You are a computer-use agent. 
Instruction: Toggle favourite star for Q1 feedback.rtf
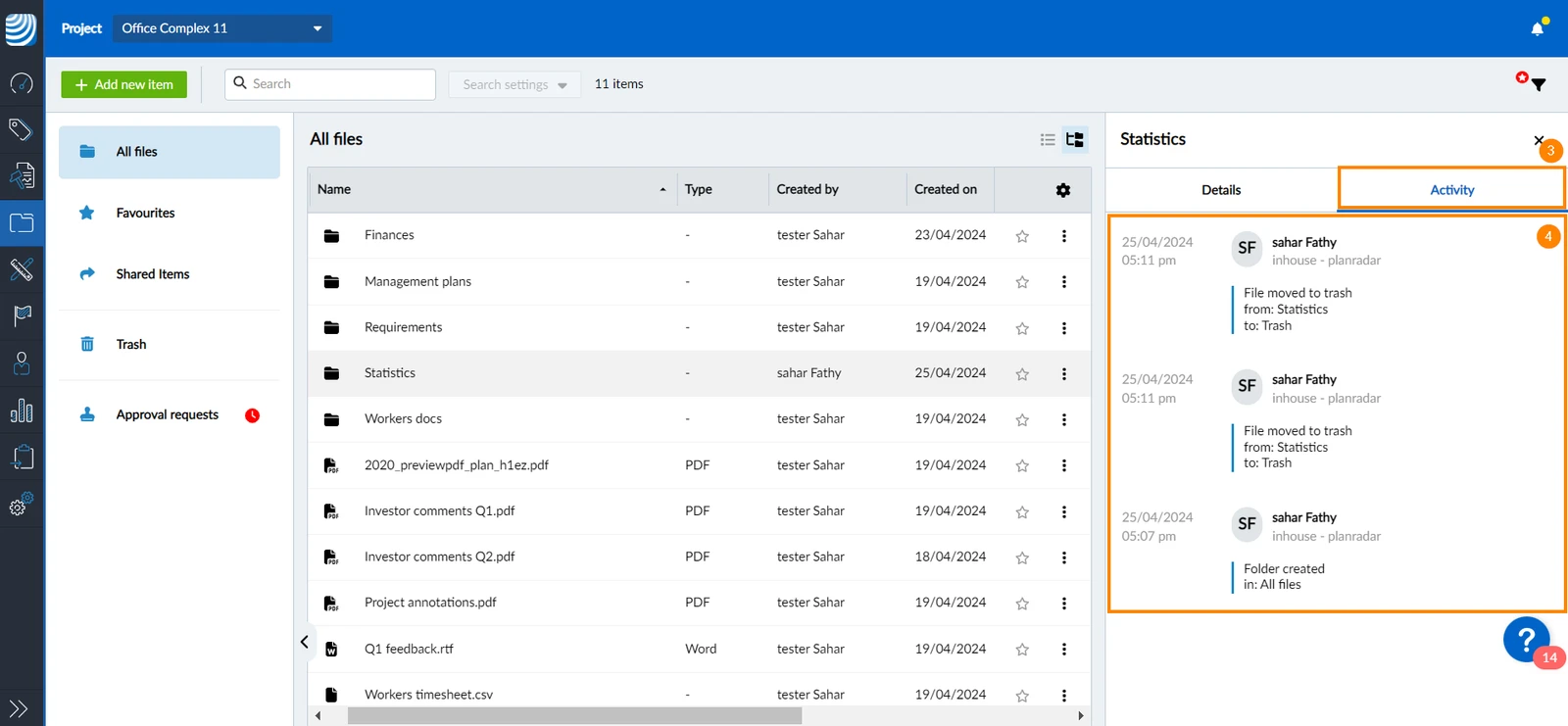point(1022,650)
